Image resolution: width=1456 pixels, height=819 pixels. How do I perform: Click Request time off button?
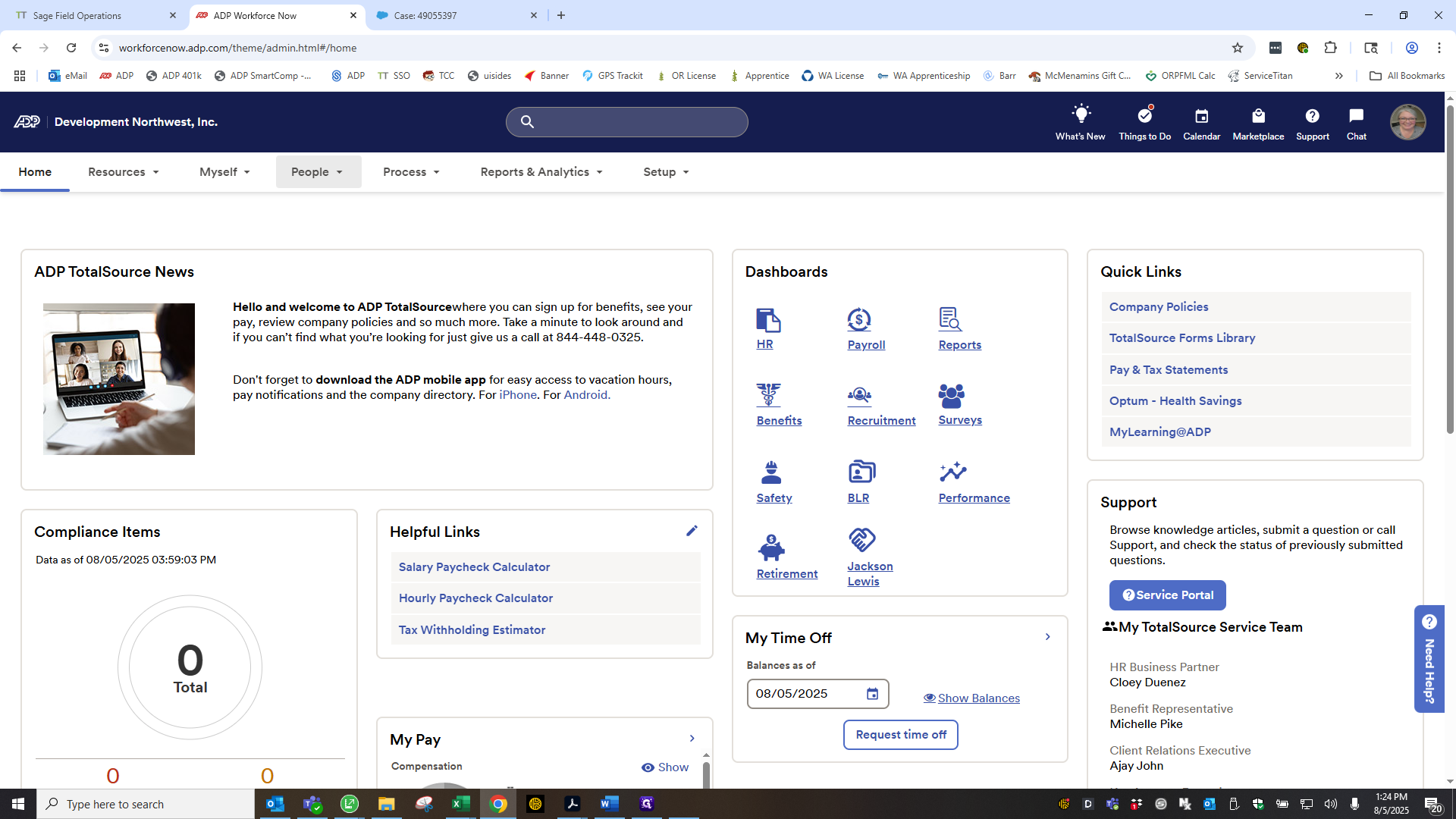point(900,735)
